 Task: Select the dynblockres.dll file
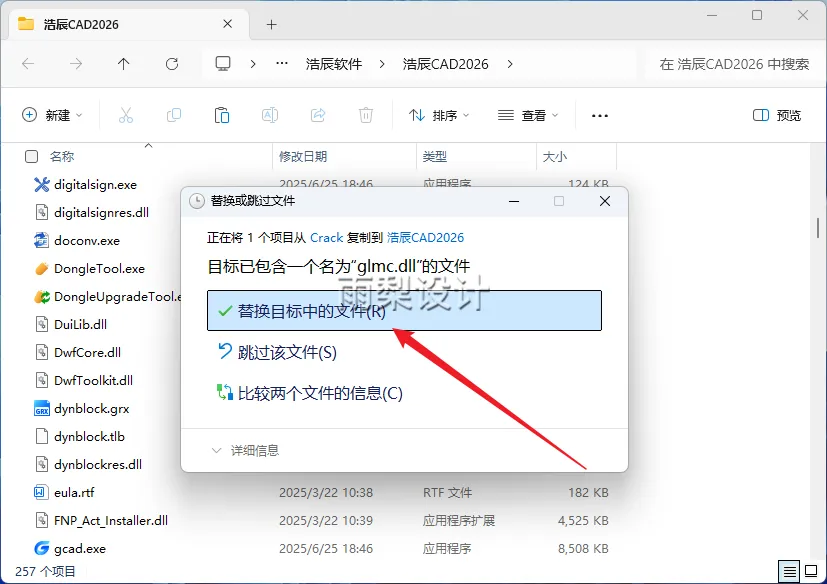coord(98,464)
